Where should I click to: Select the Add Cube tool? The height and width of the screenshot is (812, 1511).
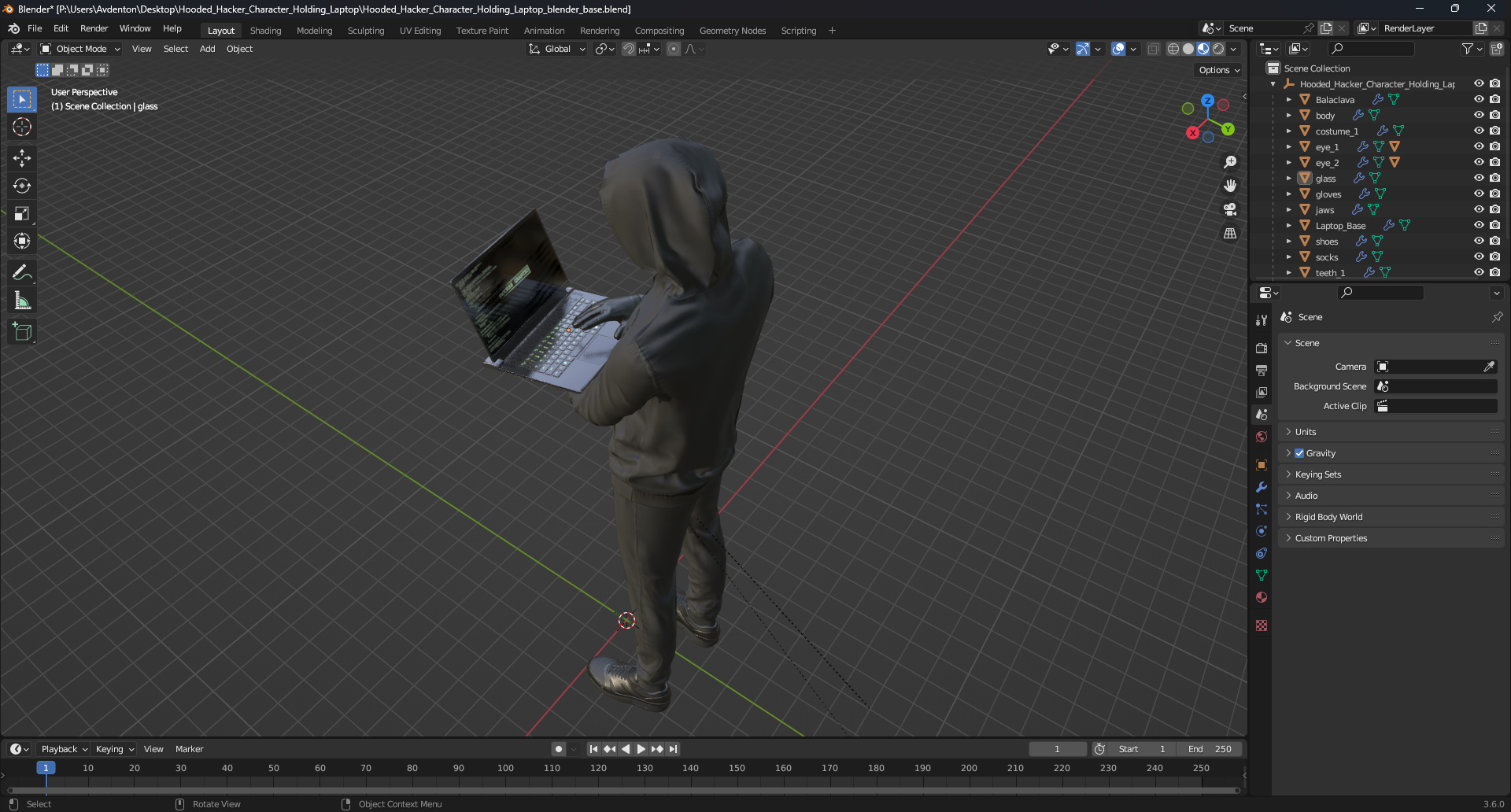click(22, 332)
